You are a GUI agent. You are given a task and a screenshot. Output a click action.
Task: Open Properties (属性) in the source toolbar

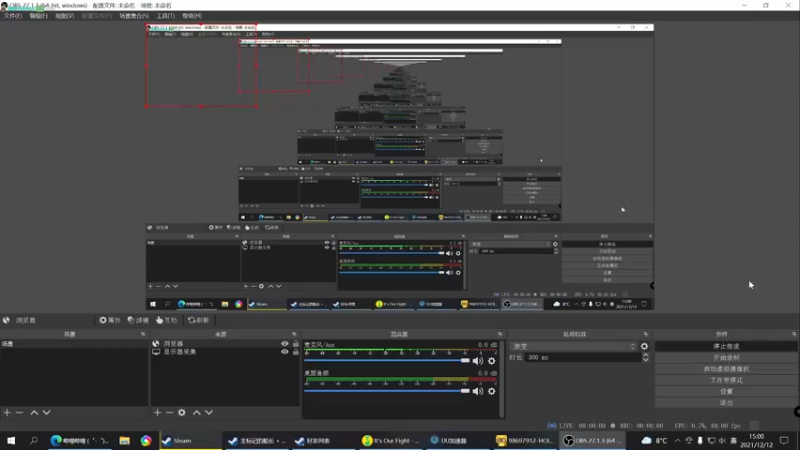[110, 320]
